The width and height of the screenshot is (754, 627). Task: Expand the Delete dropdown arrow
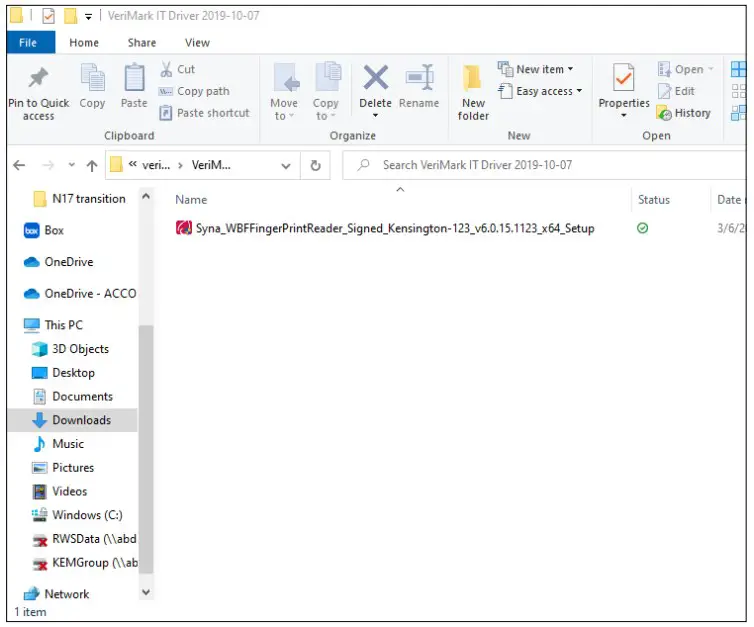pos(376,115)
